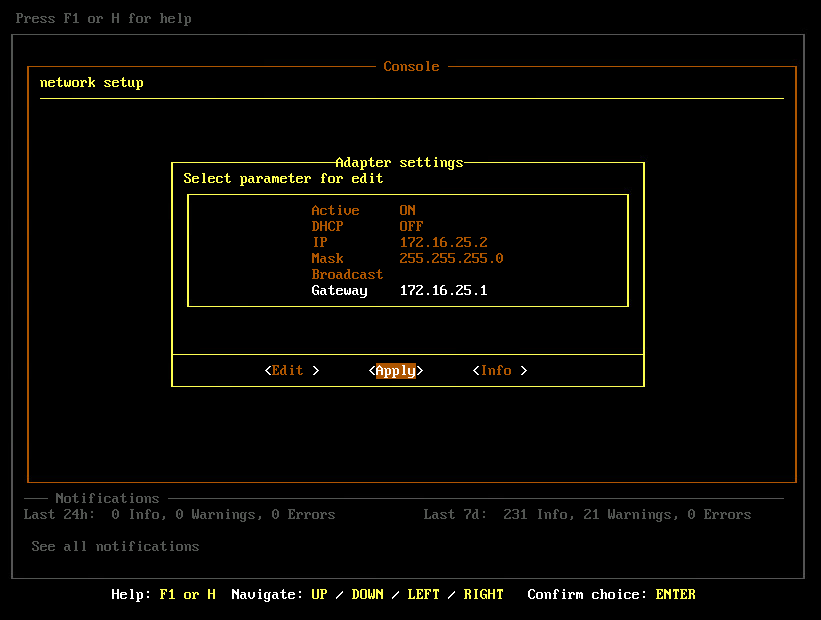Click the ENTER confirm choice hint
Image resolution: width=821 pixels, height=620 pixels.
pyautogui.click(x=675, y=595)
